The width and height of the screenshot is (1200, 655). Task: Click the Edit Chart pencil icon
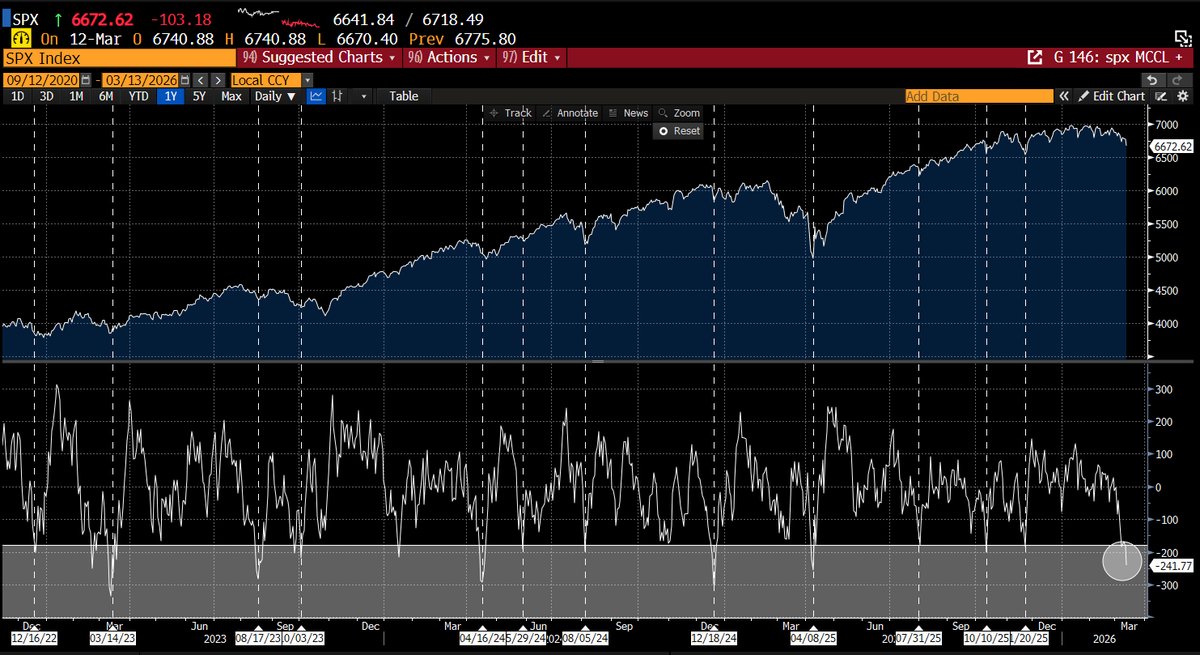1085,96
